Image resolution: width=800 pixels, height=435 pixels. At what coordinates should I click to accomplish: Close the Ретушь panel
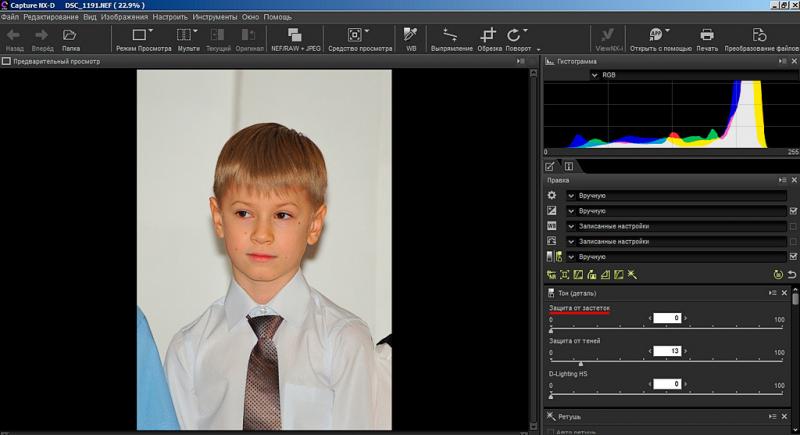784,417
